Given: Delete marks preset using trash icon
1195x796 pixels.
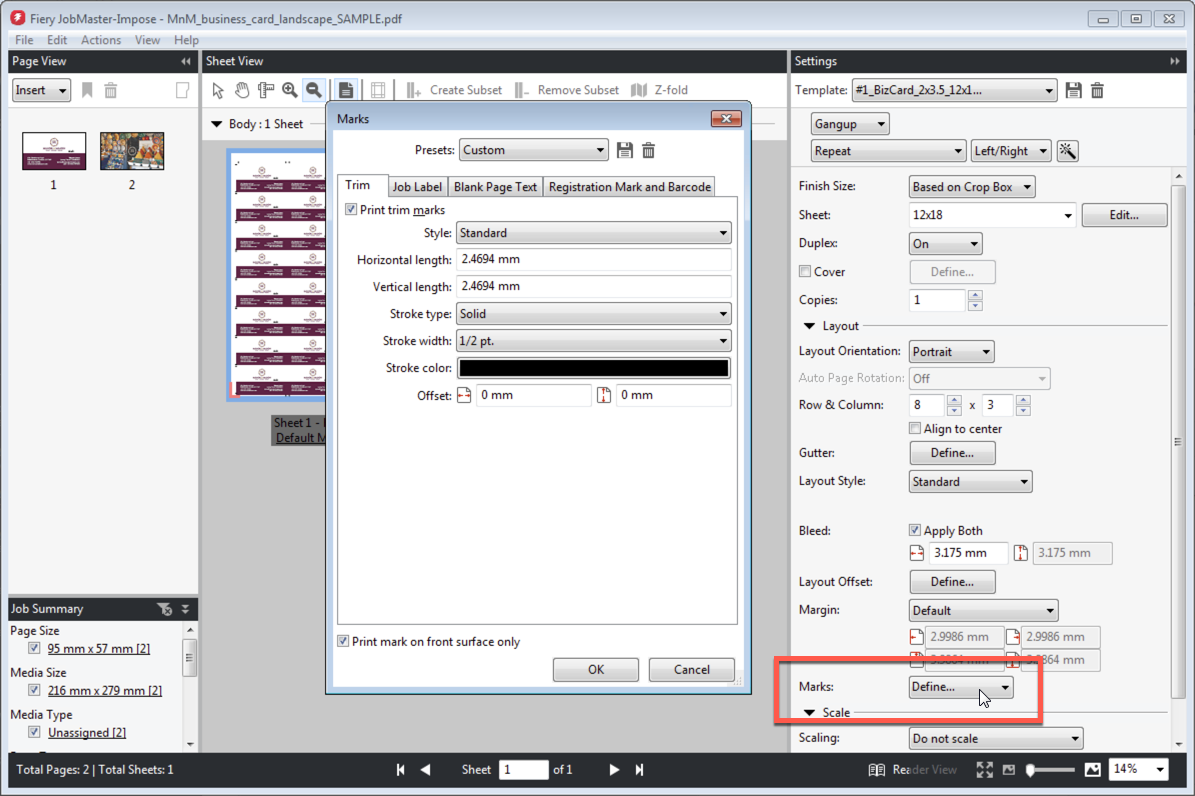Looking at the screenshot, I should [x=648, y=150].
